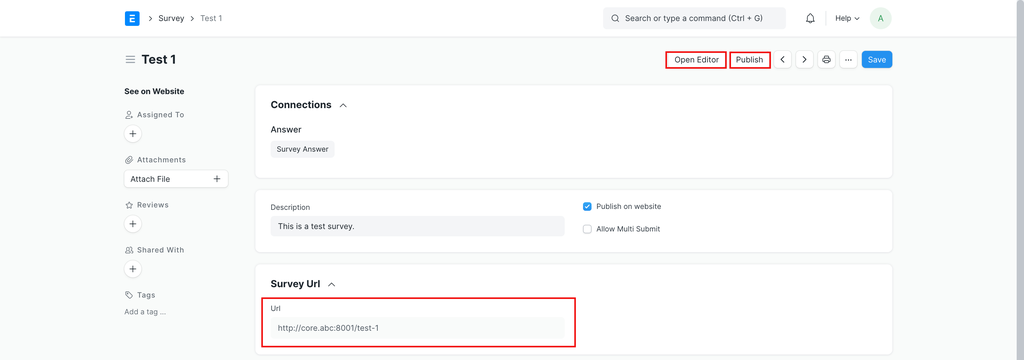Uncheck Publish on website checkbox
The width and height of the screenshot is (1024, 360).
(x=587, y=206)
